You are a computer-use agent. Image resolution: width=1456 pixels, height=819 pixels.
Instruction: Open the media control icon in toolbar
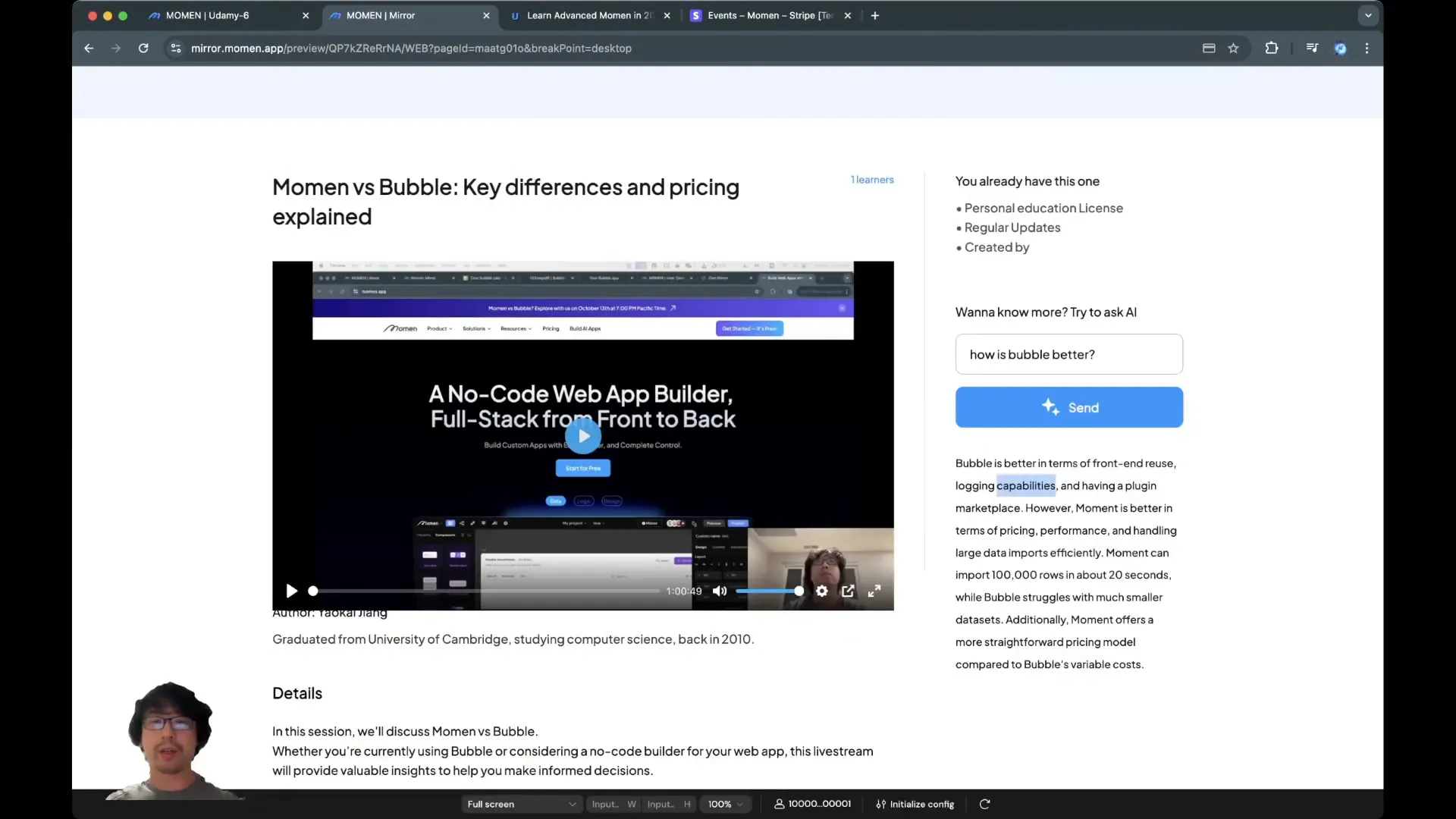click(x=1312, y=48)
